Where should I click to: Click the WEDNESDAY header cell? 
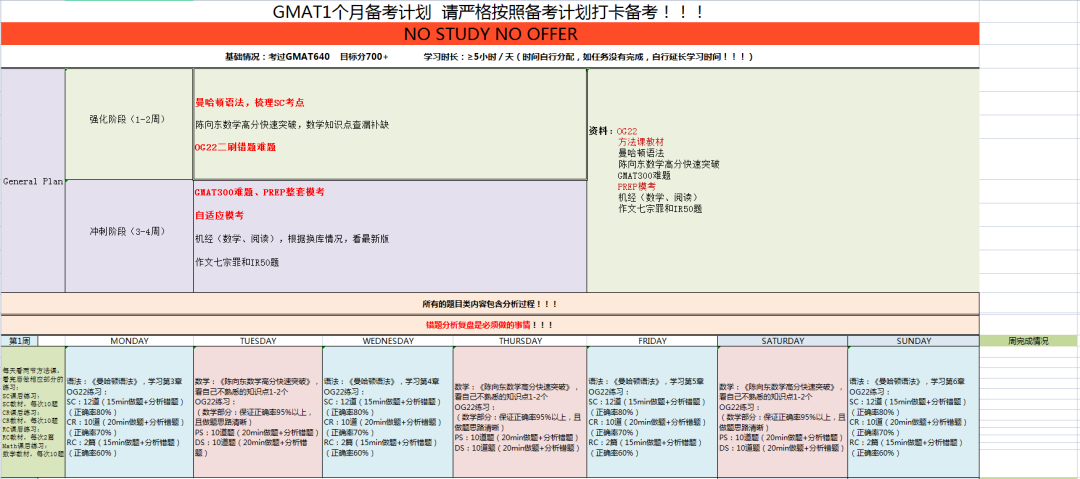[x=387, y=341]
